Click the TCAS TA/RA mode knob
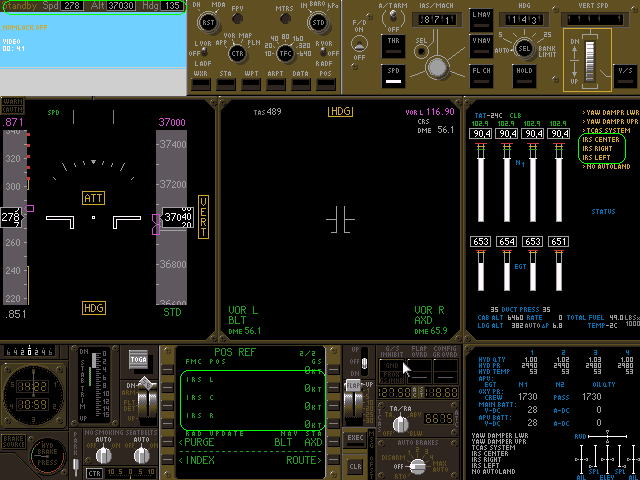Image resolution: width=640 pixels, height=480 pixels. [x=400, y=424]
